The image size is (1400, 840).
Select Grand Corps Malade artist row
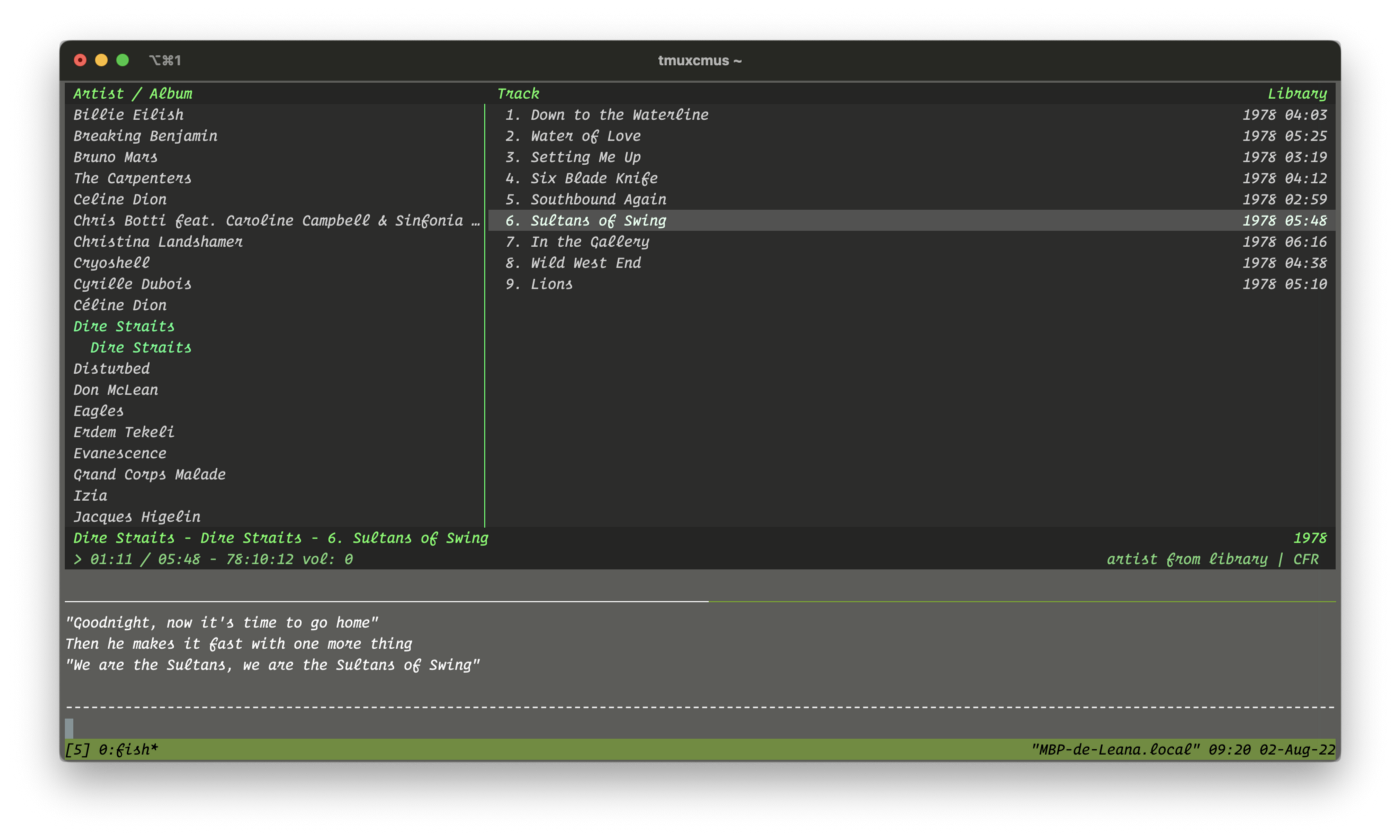149,474
